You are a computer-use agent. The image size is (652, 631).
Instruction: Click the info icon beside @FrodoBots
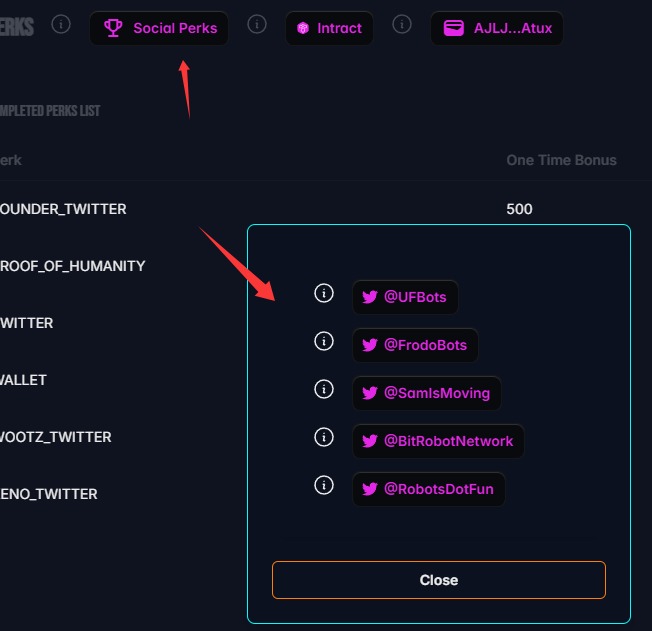pyautogui.click(x=324, y=341)
